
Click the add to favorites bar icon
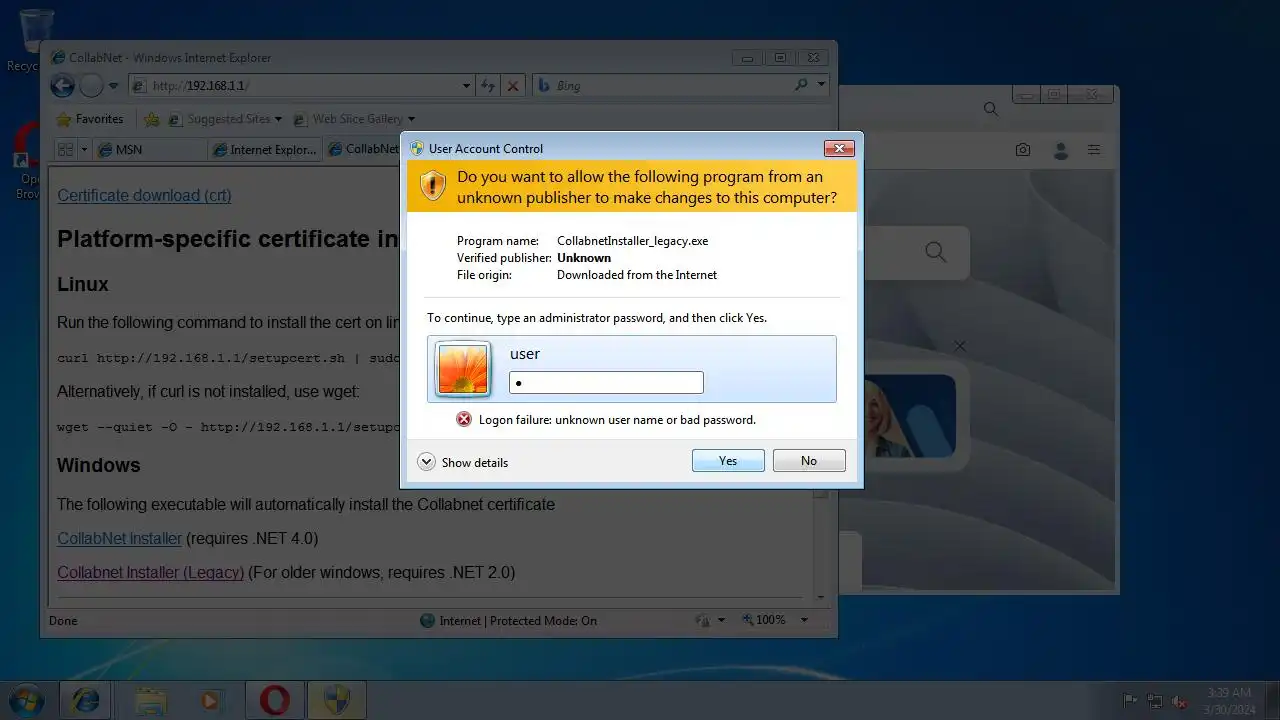tap(152, 119)
